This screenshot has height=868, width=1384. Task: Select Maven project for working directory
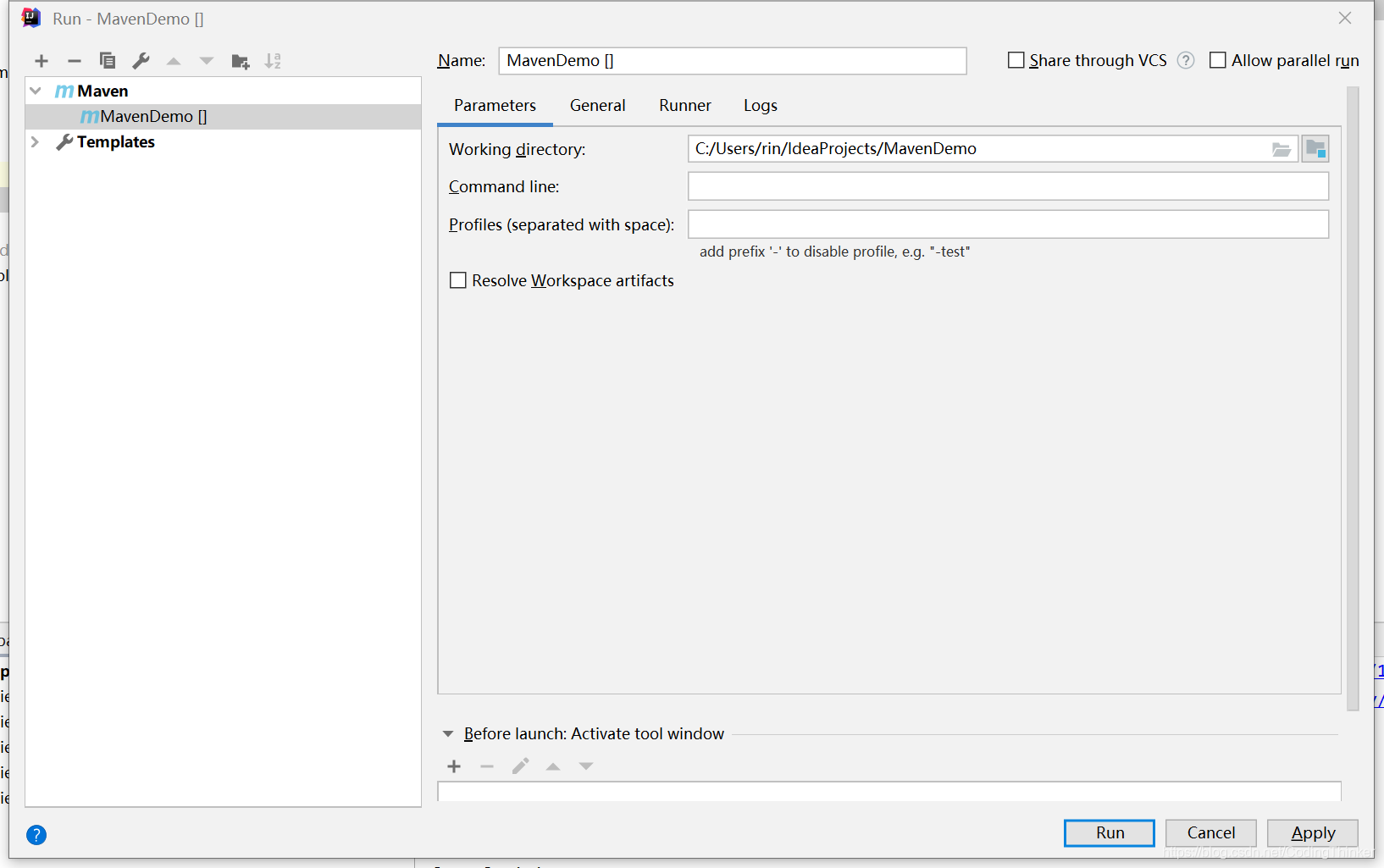coord(1315,149)
